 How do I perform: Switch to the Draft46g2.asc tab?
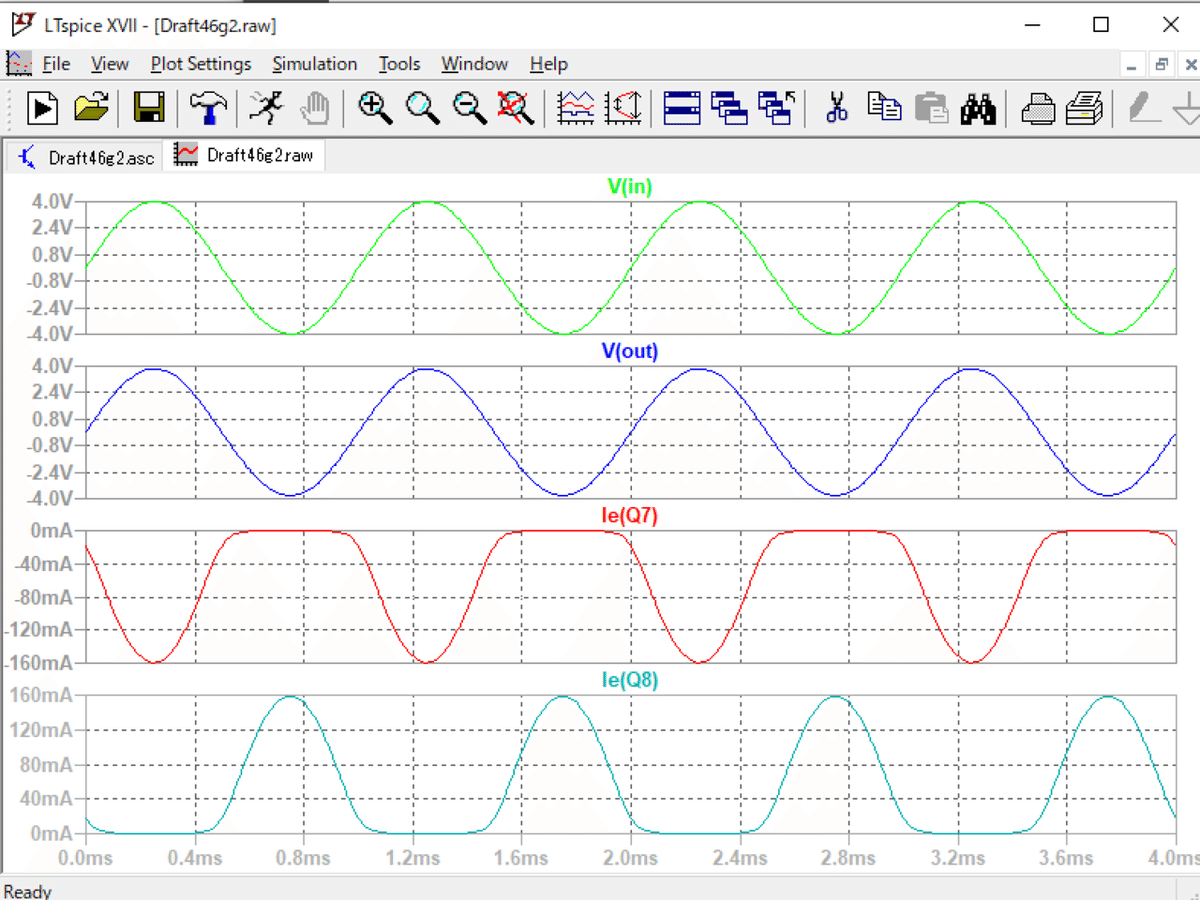tap(84, 157)
